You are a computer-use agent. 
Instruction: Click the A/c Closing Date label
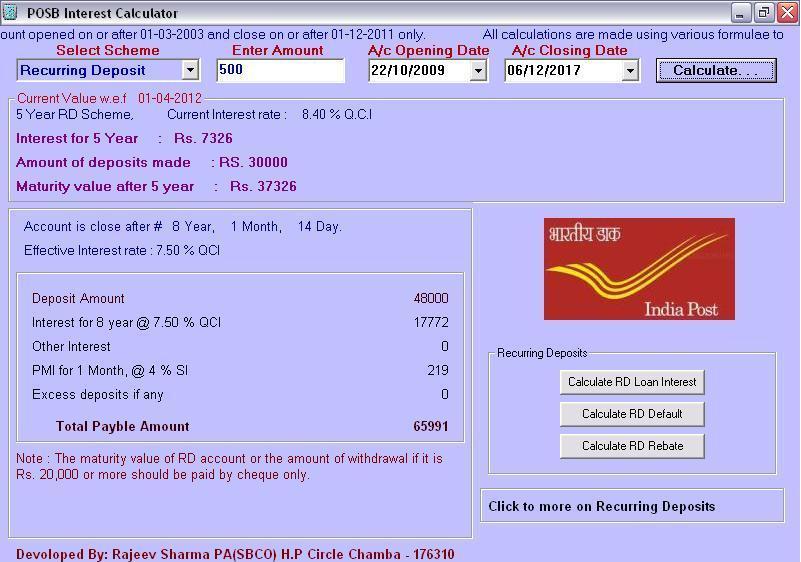[570, 50]
